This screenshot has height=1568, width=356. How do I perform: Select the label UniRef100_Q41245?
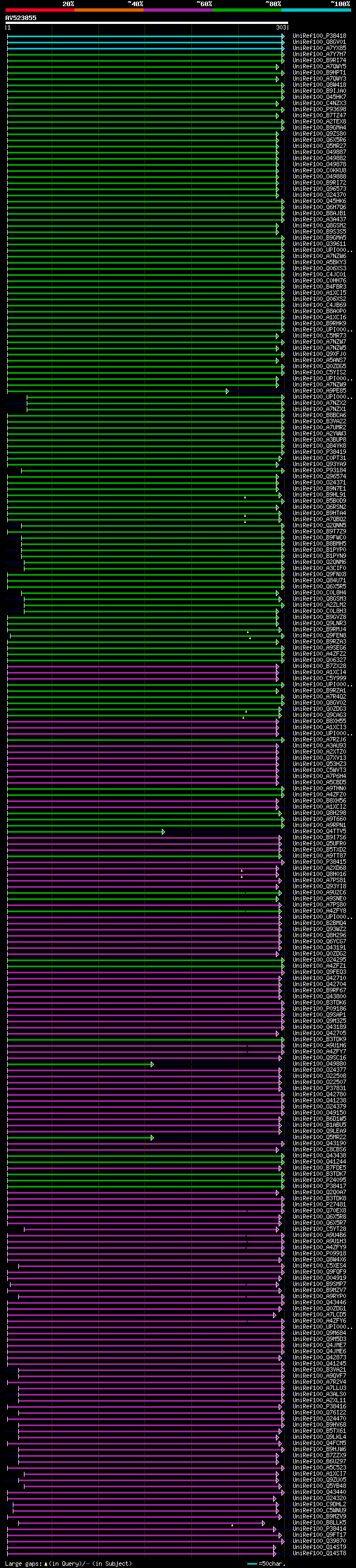[319, 1364]
